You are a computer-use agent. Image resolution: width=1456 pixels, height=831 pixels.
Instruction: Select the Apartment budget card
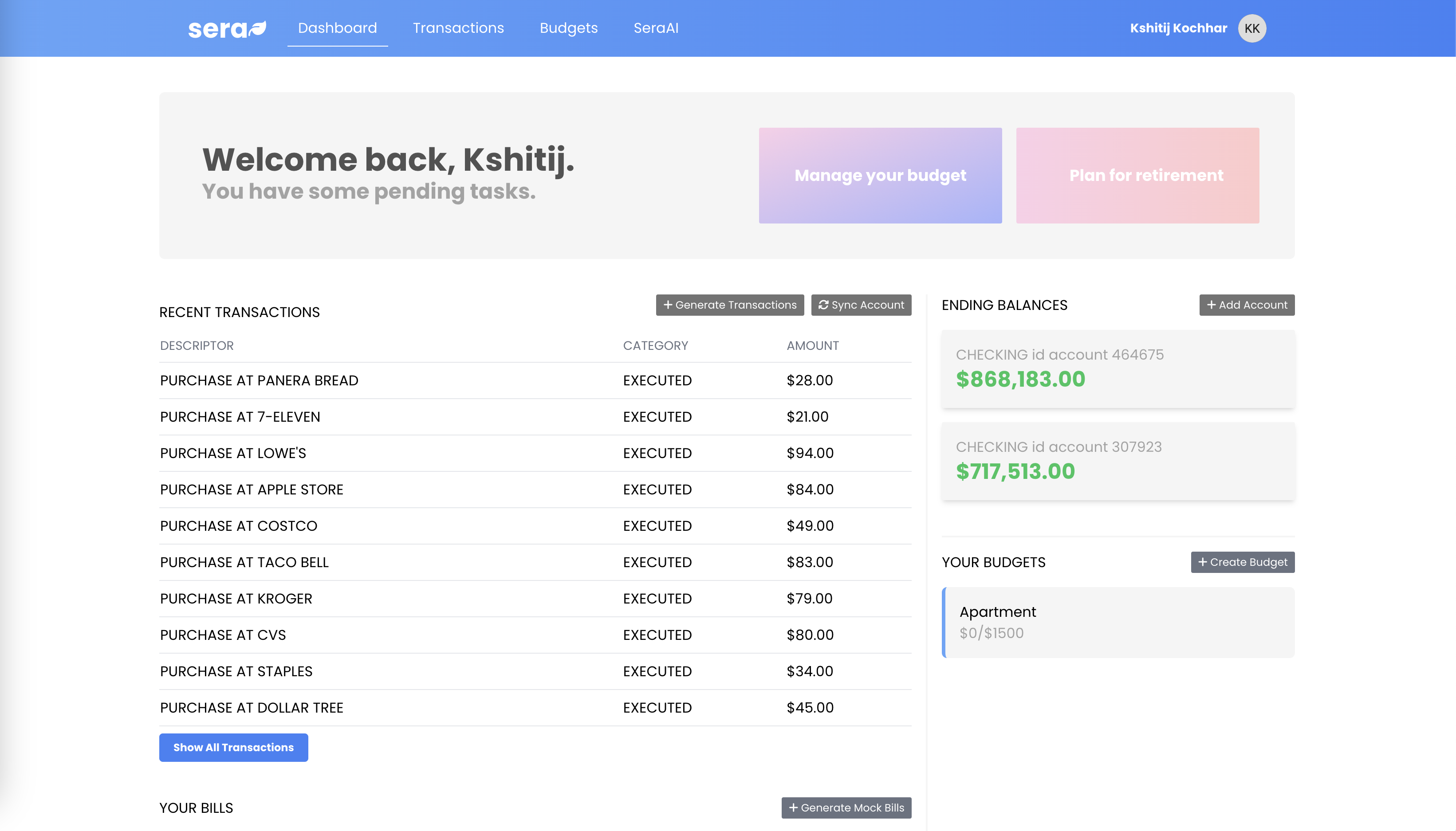point(1117,622)
